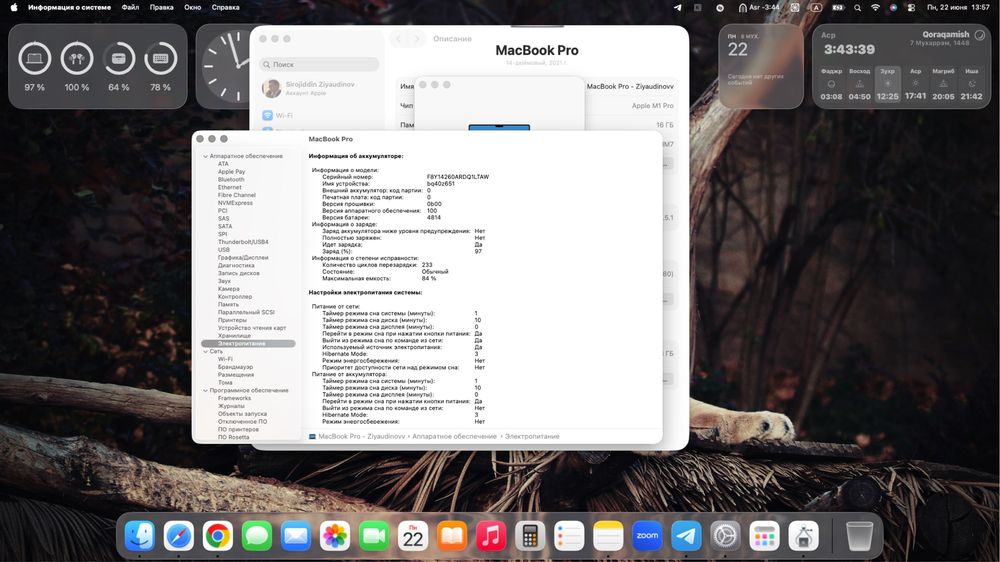Open the Qoraqamish prayer times widget

tap(901, 66)
